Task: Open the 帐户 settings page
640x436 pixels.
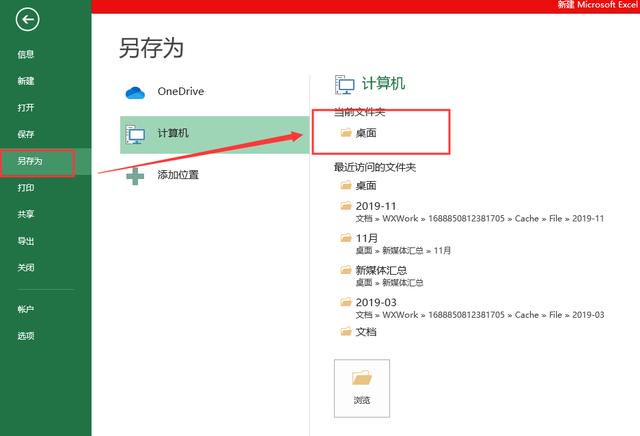Action: pyautogui.click(x=25, y=309)
